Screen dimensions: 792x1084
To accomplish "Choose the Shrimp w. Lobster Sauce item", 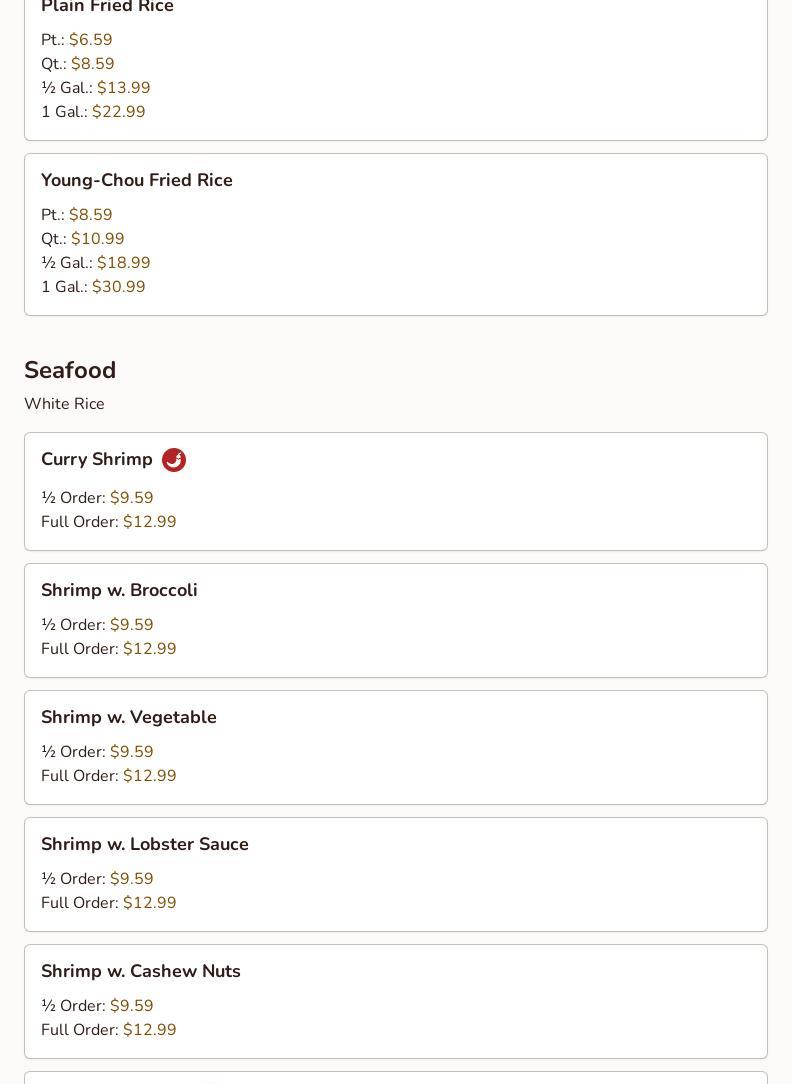I will (396, 875).
